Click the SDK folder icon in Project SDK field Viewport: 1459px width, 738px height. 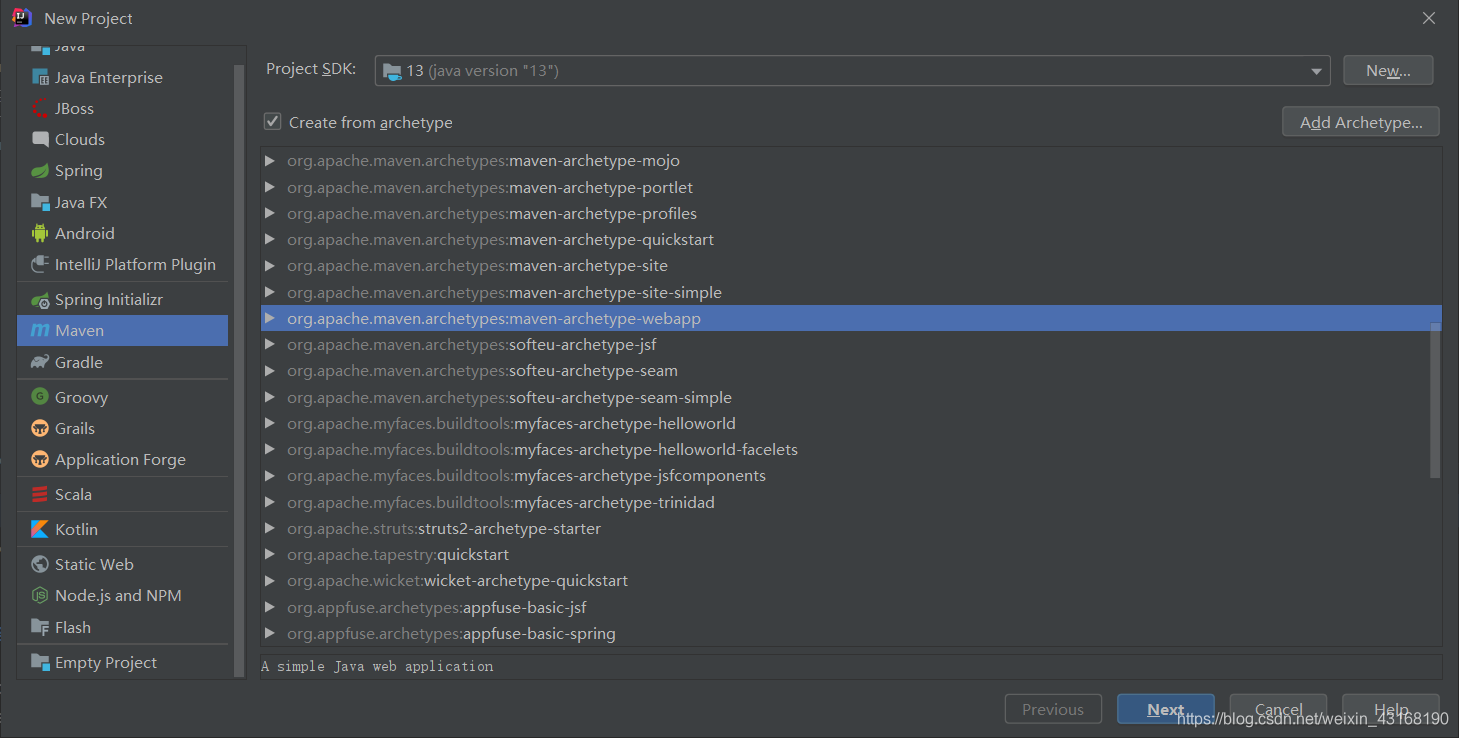point(392,71)
